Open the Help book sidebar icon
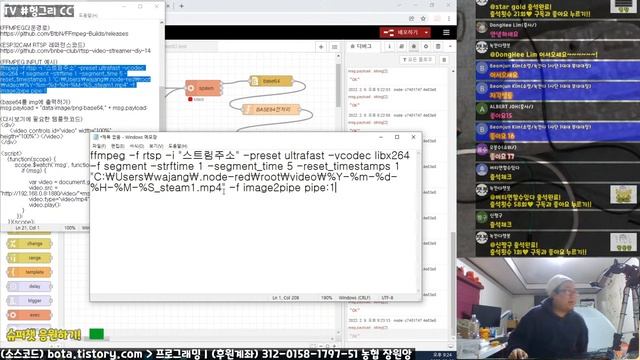Screen dimensions: 640x360 click(401, 47)
